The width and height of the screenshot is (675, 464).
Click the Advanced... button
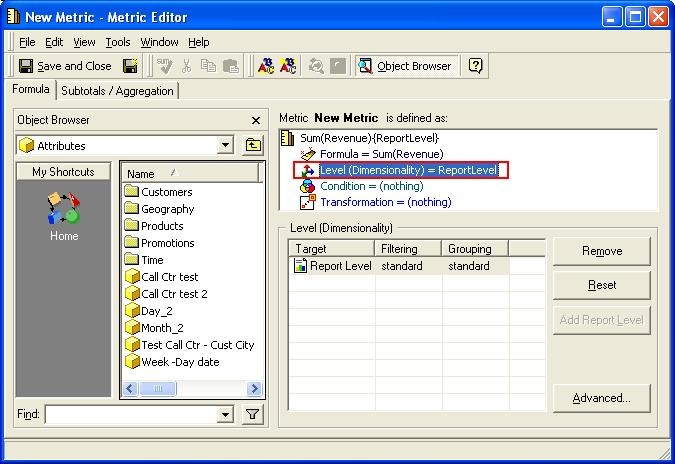point(601,398)
